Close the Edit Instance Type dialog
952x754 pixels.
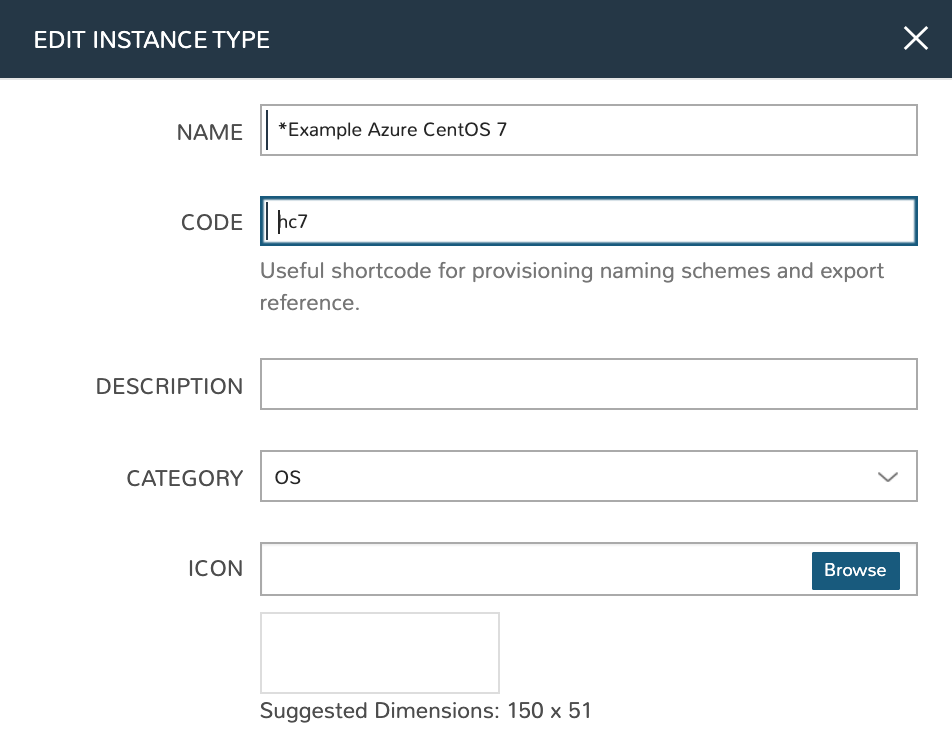[x=915, y=39]
